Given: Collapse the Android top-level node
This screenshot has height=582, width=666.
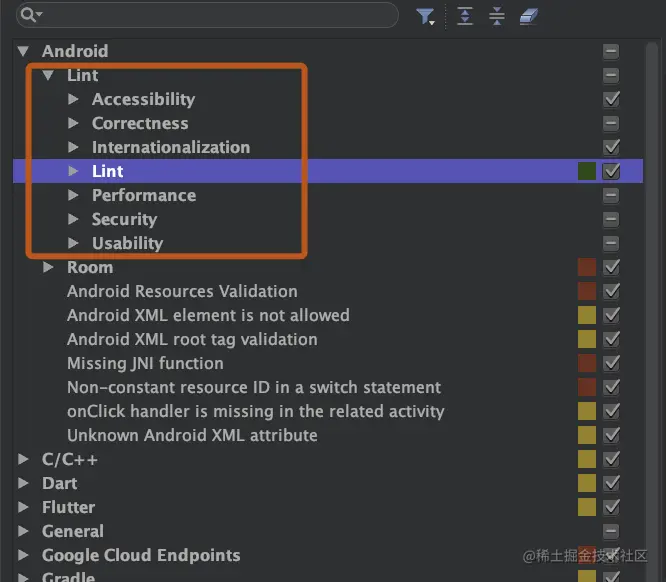Looking at the screenshot, I should click(x=23, y=51).
